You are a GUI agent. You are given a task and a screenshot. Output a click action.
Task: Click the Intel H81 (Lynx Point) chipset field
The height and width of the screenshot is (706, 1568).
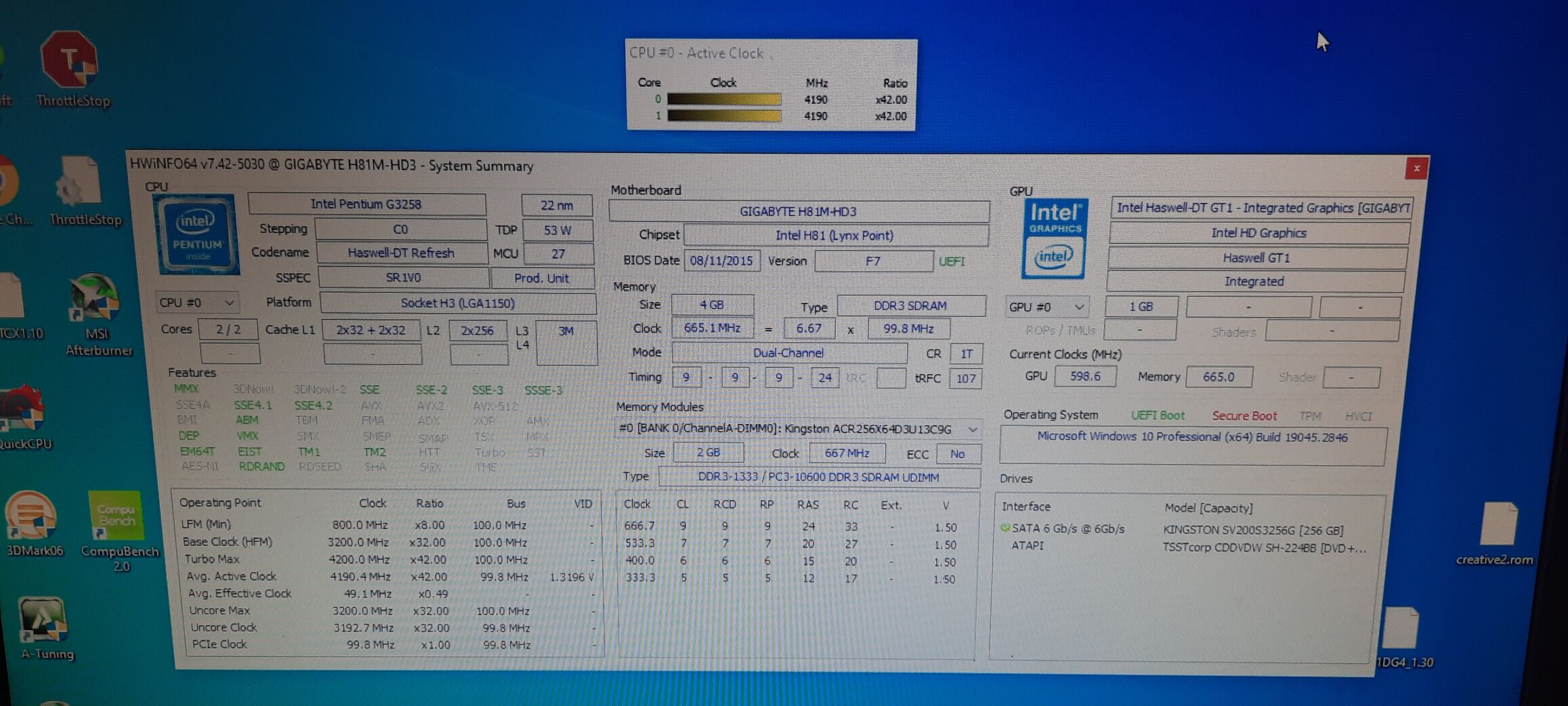[835, 235]
